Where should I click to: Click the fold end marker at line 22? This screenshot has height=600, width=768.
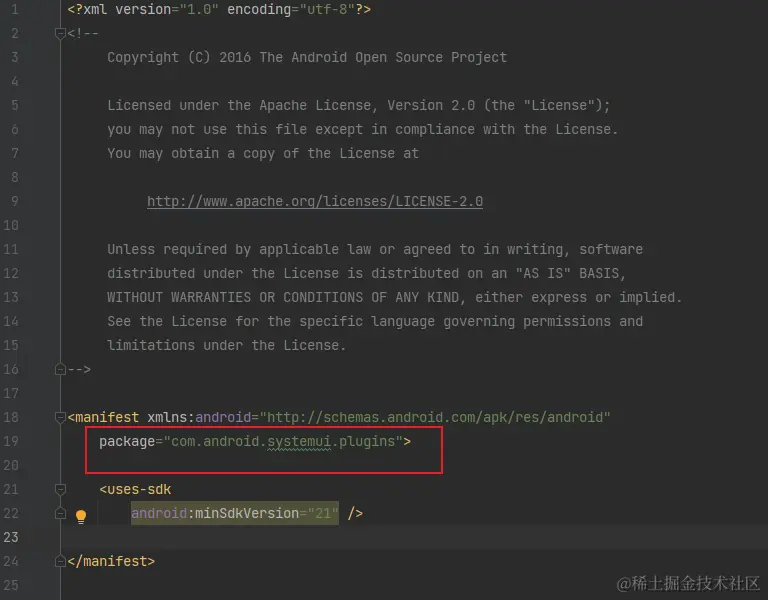coord(60,513)
